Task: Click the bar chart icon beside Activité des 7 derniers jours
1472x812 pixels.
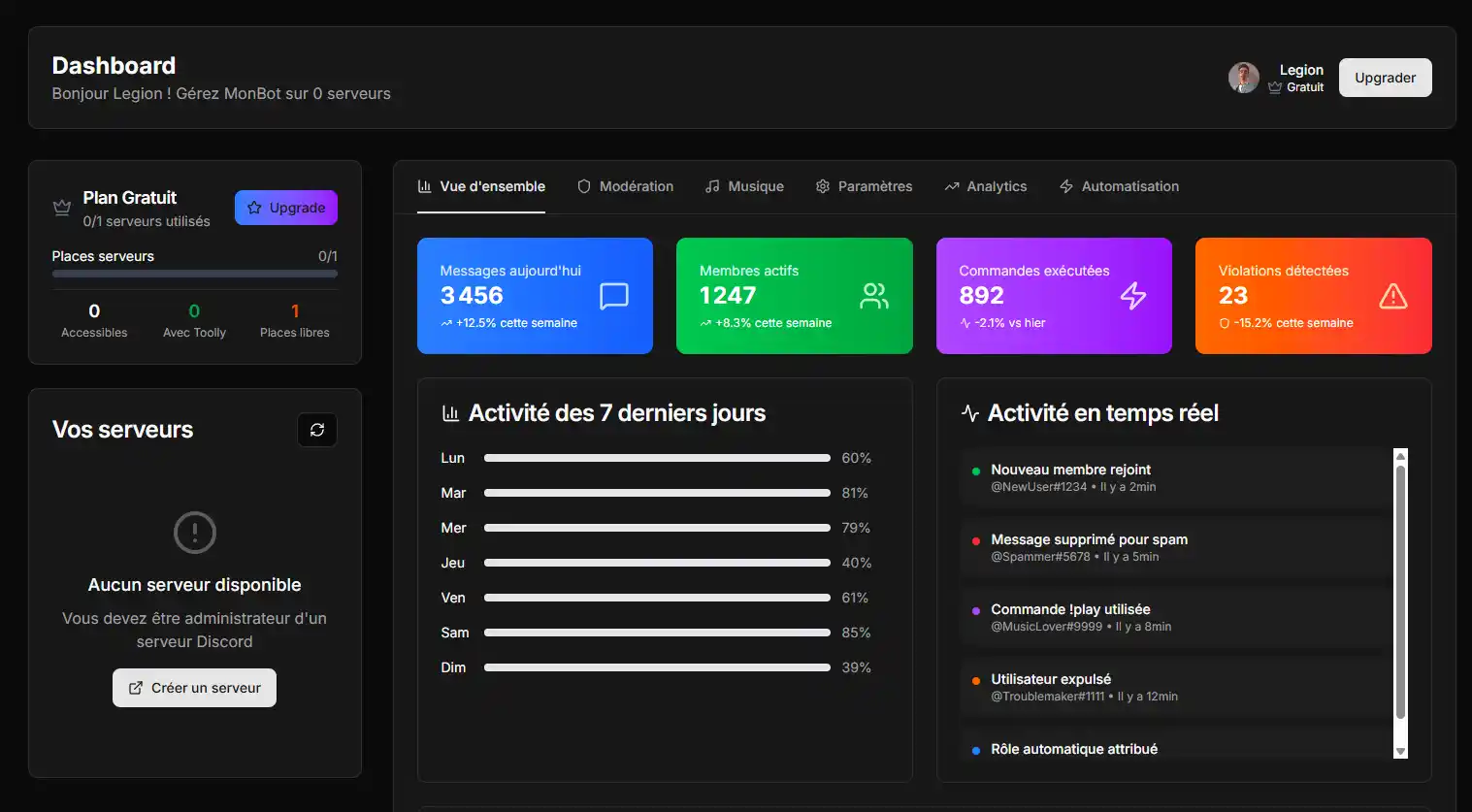Action: [450, 413]
